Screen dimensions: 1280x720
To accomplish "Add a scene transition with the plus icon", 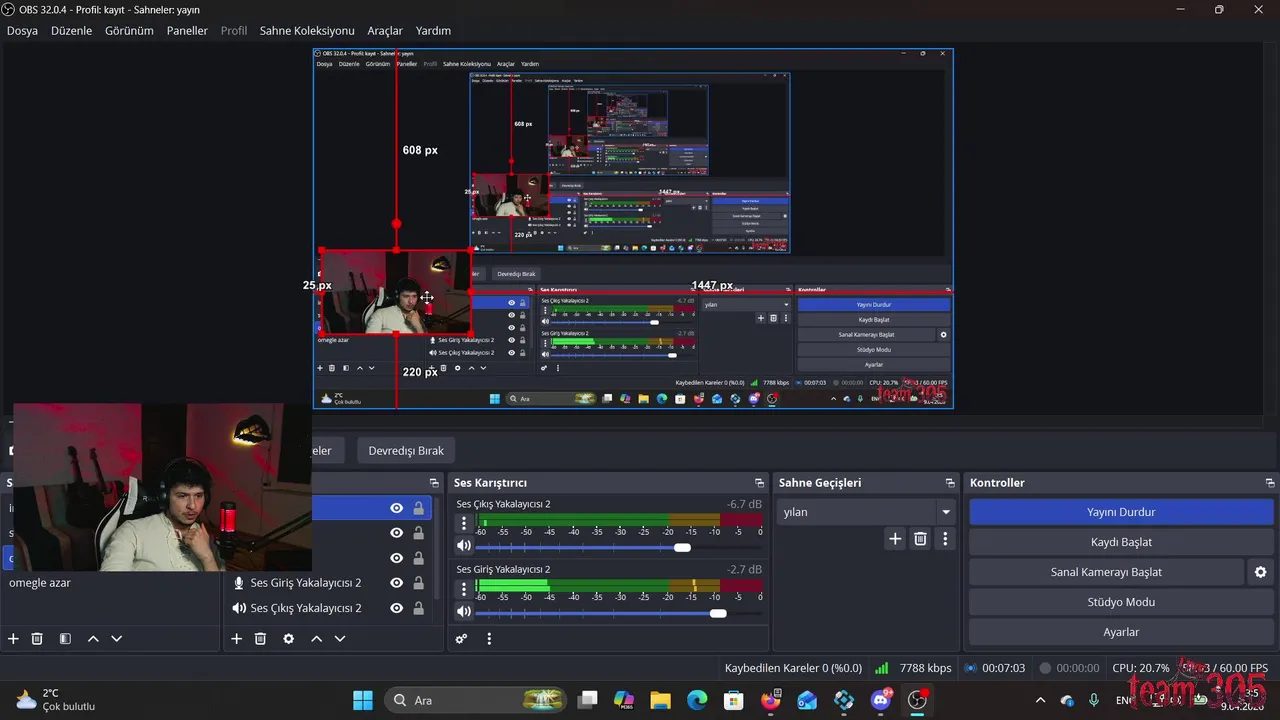I will [x=895, y=539].
